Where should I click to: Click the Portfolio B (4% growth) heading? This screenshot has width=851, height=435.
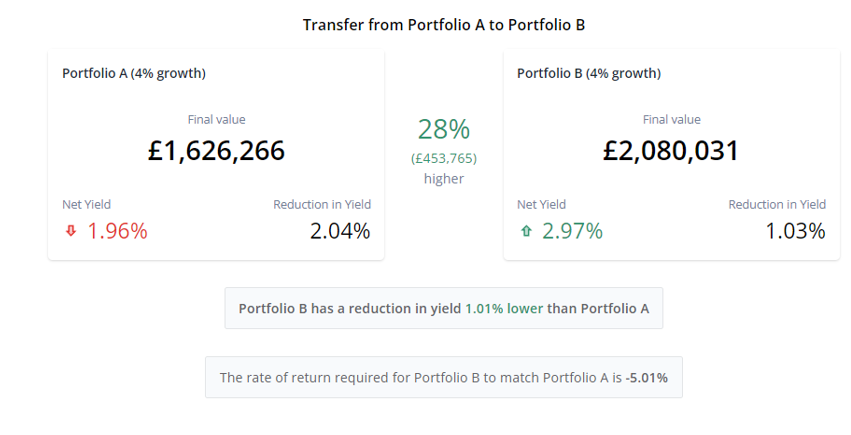588,73
